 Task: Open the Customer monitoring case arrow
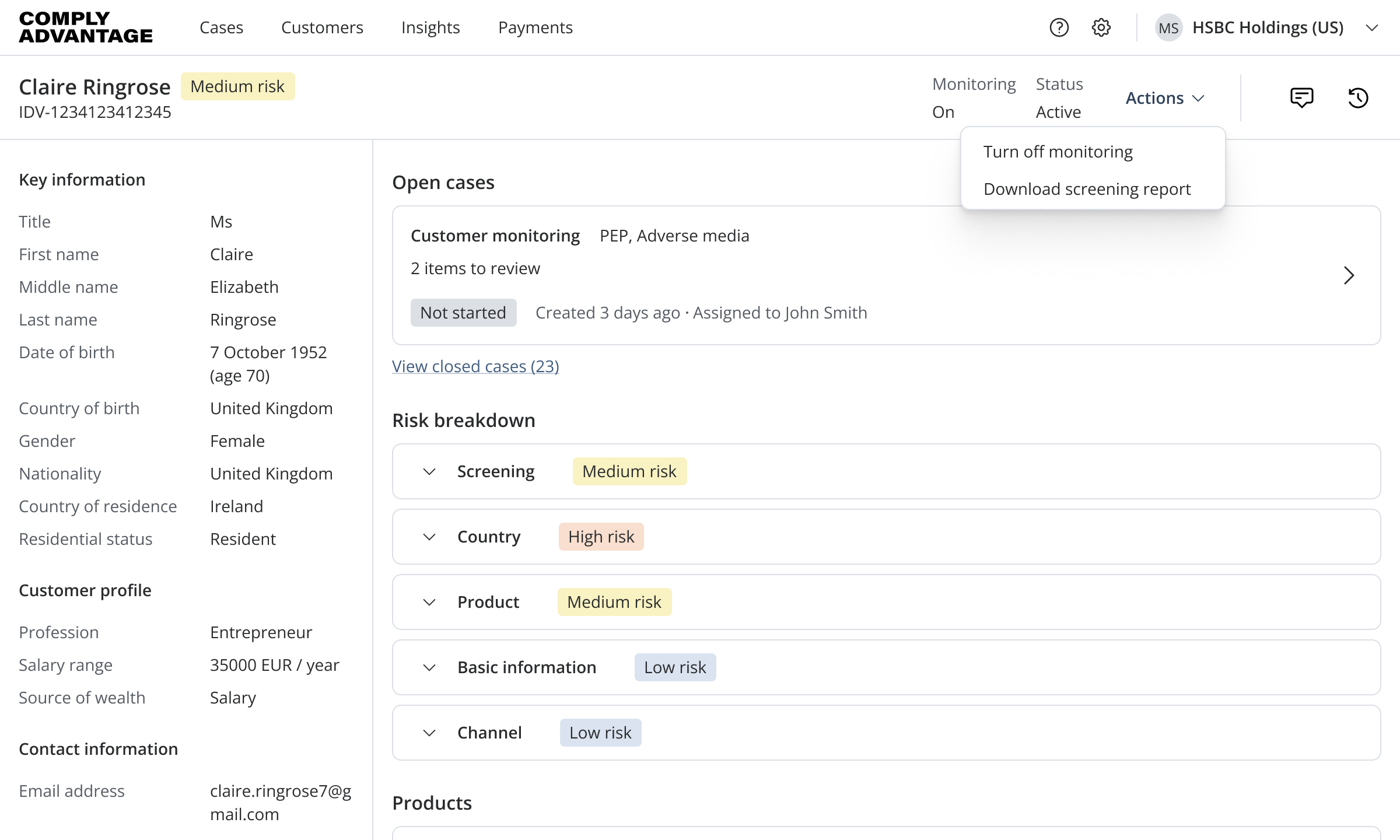point(1349,275)
